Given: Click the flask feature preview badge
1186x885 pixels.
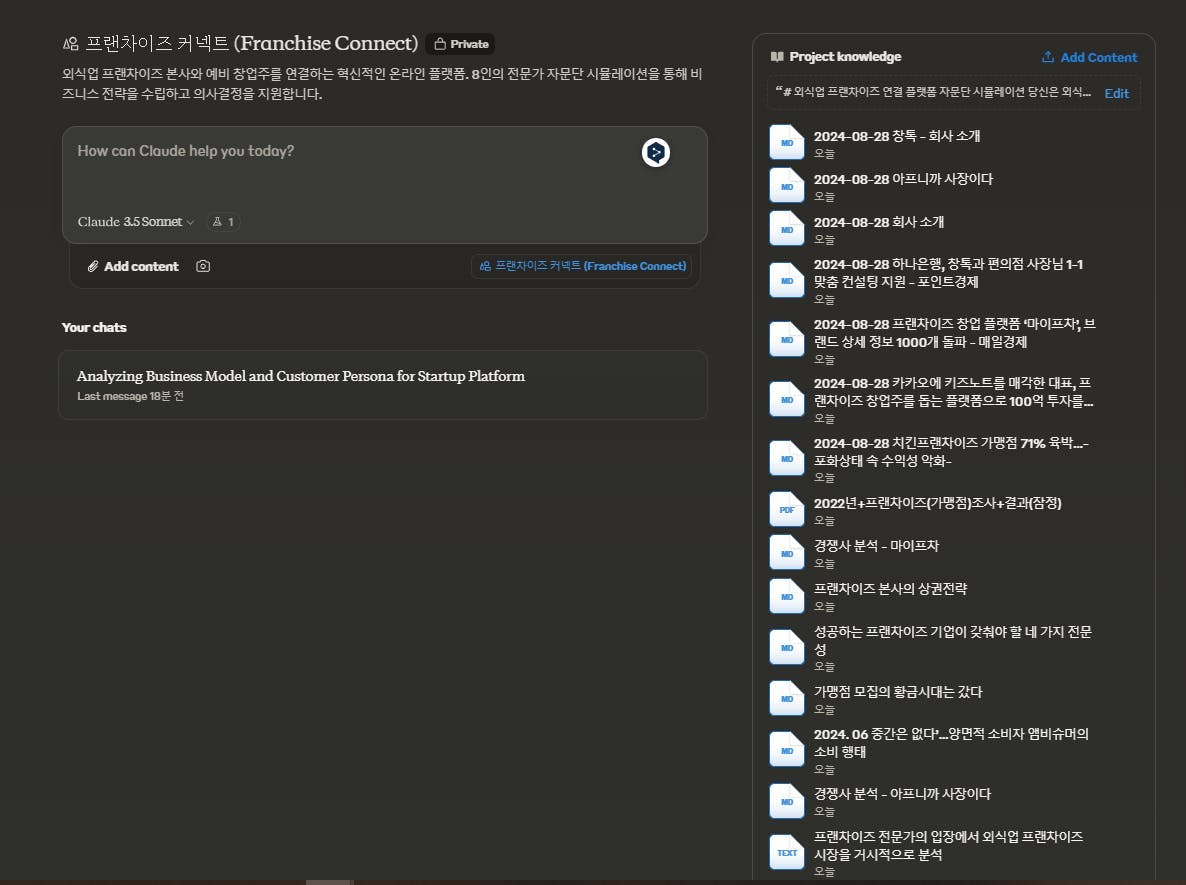Looking at the screenshot, I should click(223, 222).
